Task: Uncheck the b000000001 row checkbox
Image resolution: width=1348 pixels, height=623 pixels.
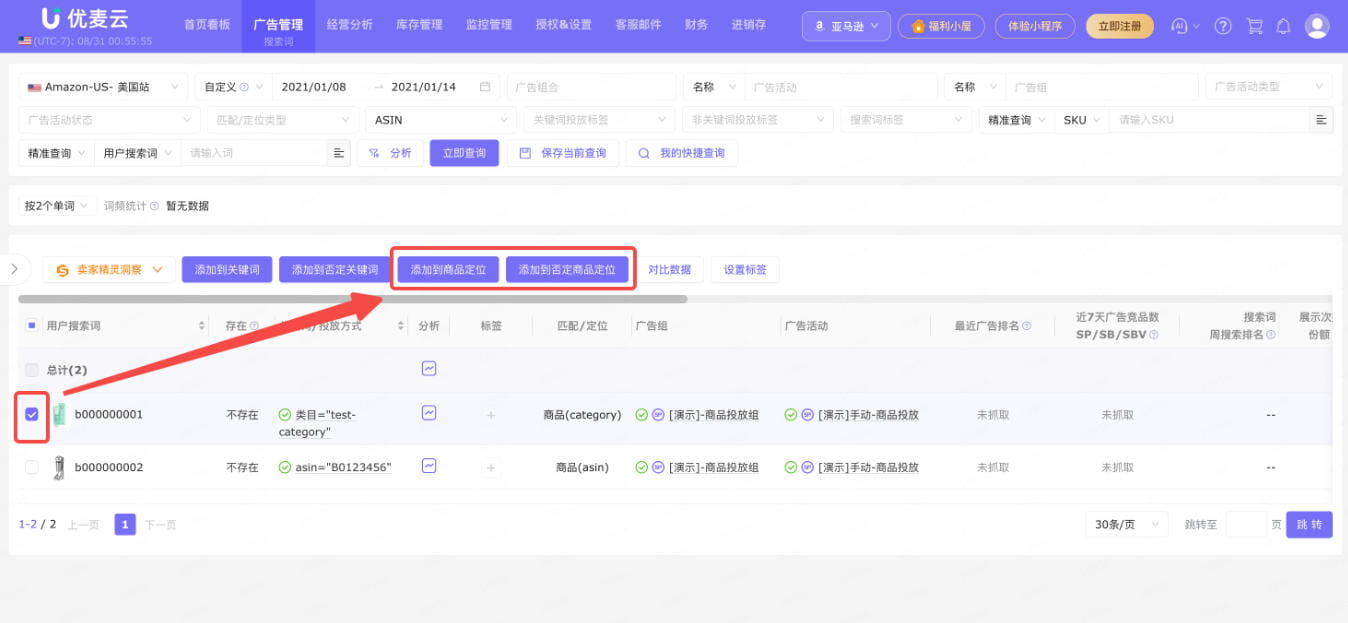Action: pos(32,414)
